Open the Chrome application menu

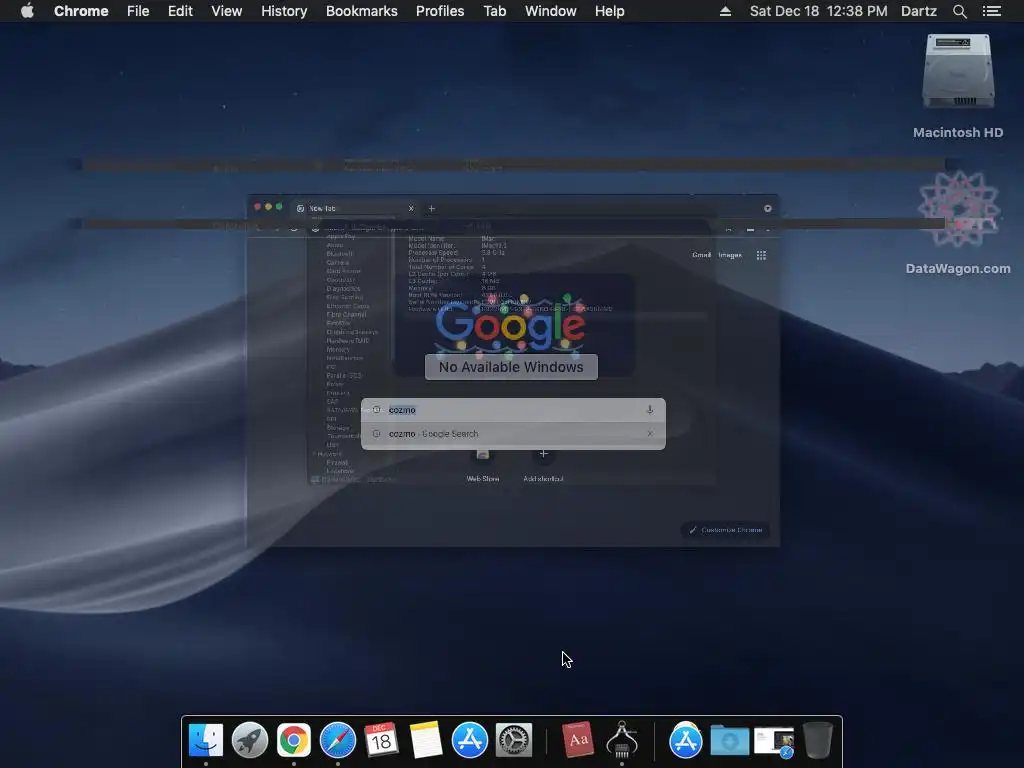tap(81, 11)
